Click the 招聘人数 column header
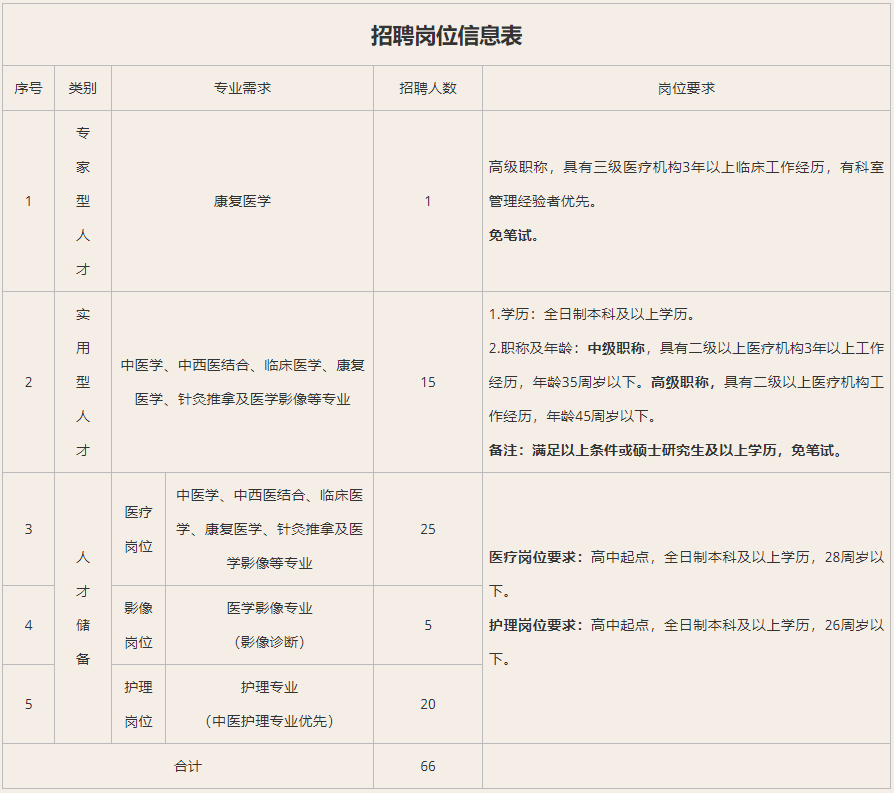 pos(428,88)
